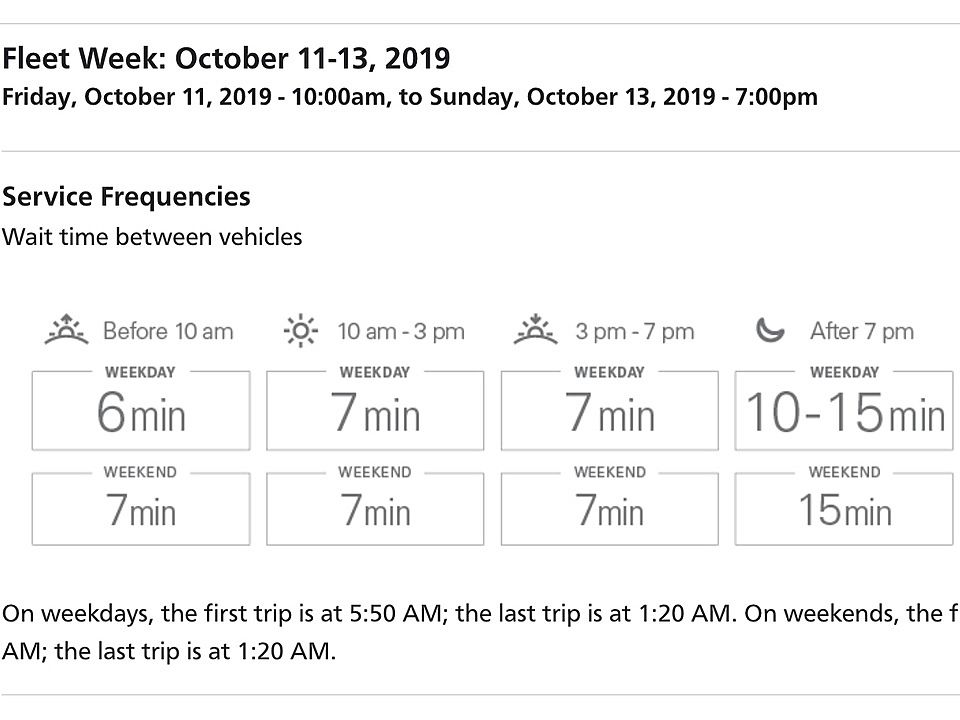Click the Friday, October 11 date range text

click(x=410, y=97)
